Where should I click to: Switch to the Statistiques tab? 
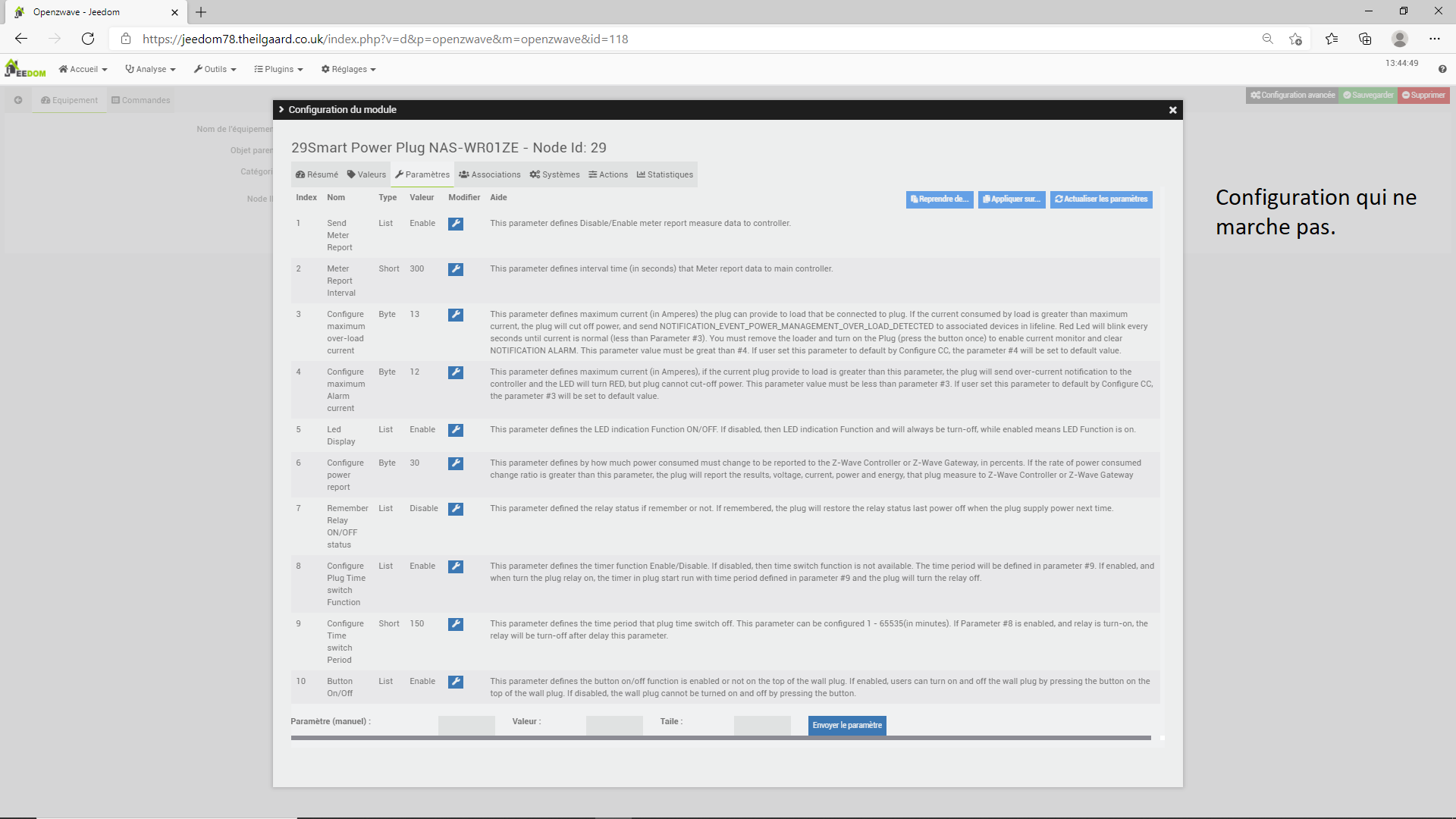(665, 174)
